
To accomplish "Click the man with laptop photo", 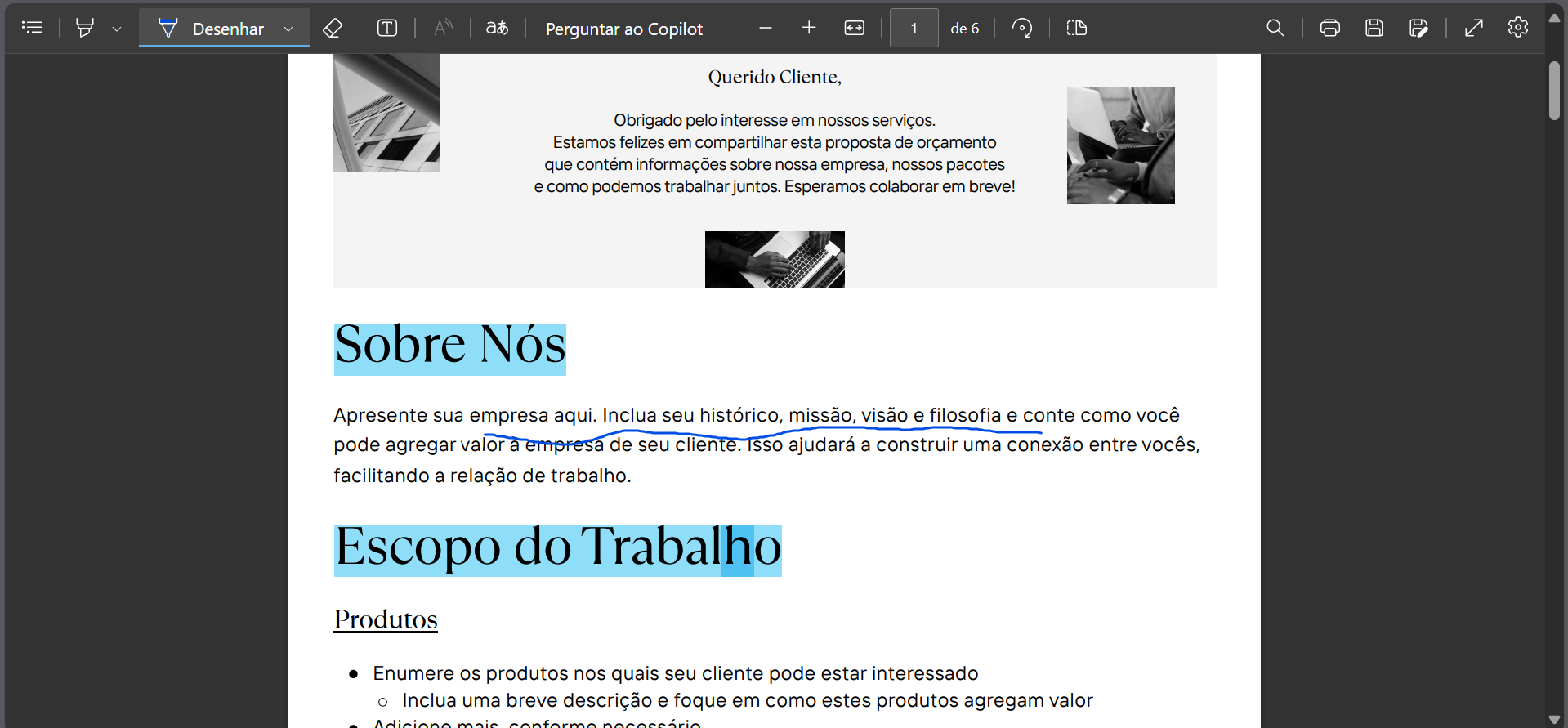I will pos(1120,145).
